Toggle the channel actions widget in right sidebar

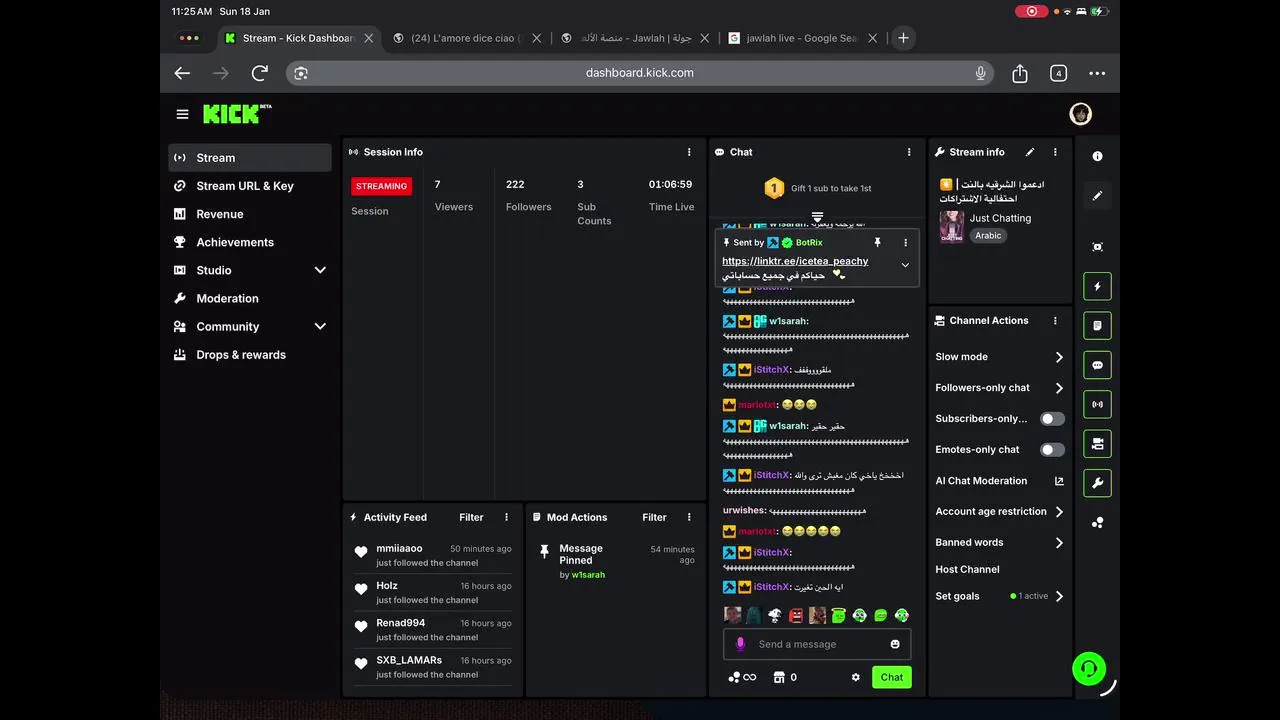click(x=1097, y=444)
